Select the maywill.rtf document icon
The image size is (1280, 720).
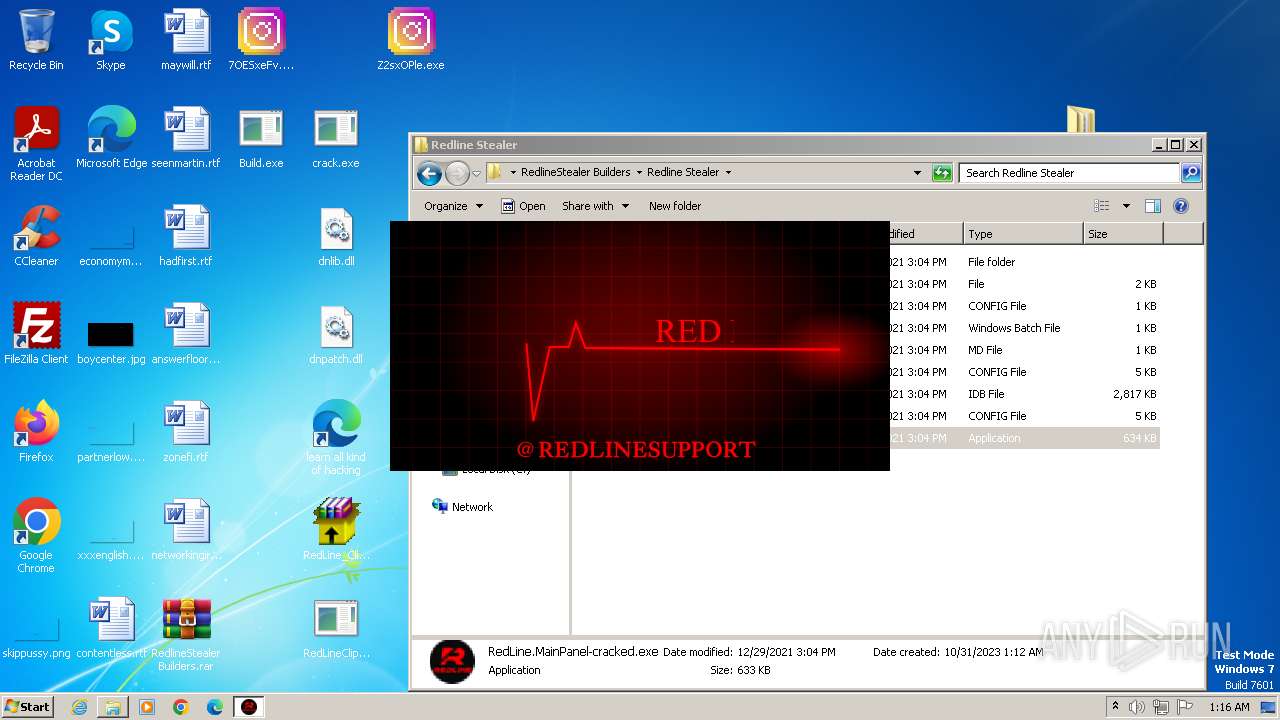tap(186, 40)
